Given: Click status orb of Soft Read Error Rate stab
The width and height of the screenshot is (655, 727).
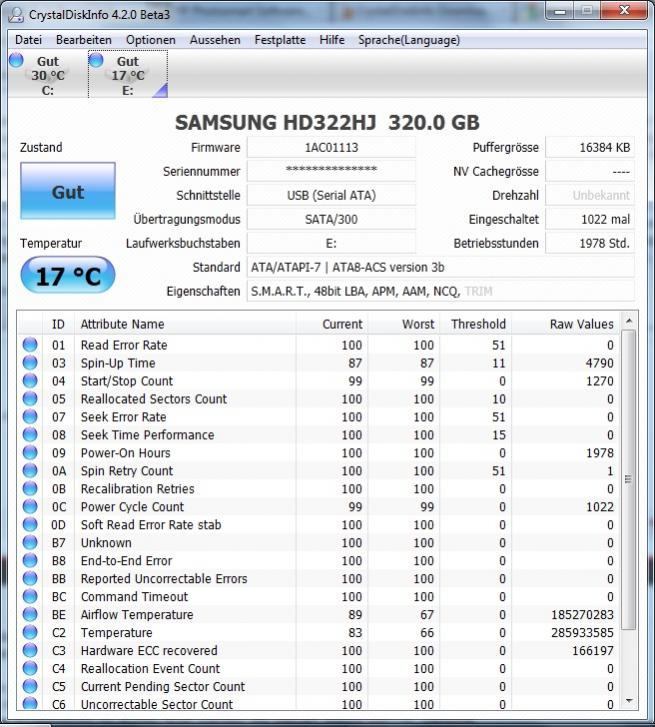Looking at the screenshot, I should pos(30,524).
